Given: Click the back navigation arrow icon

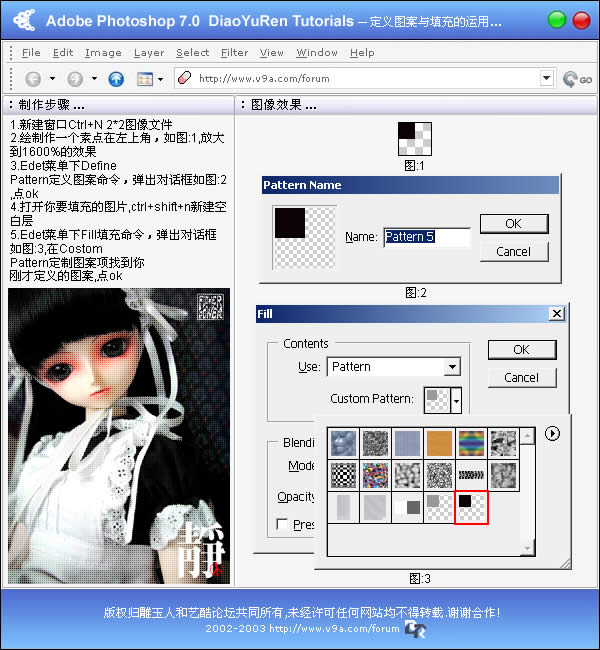Looking at the screenshot, I should 33,78.
